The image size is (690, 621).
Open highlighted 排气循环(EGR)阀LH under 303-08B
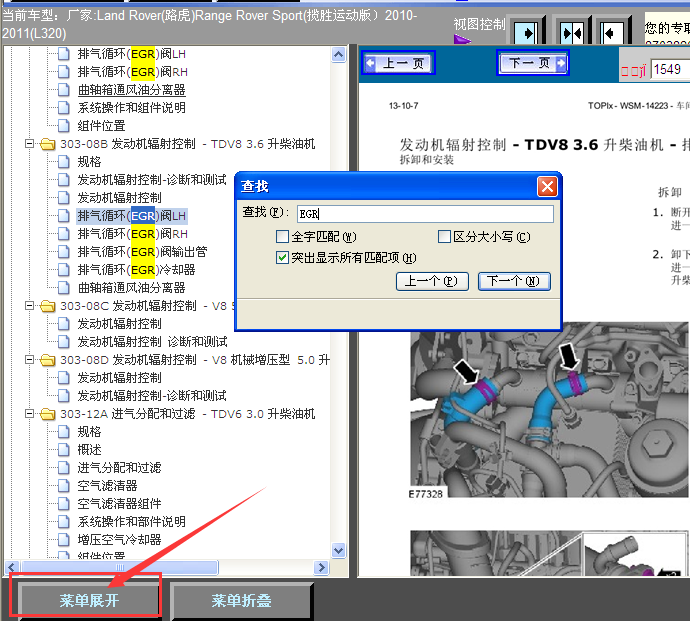pos(132,216)
